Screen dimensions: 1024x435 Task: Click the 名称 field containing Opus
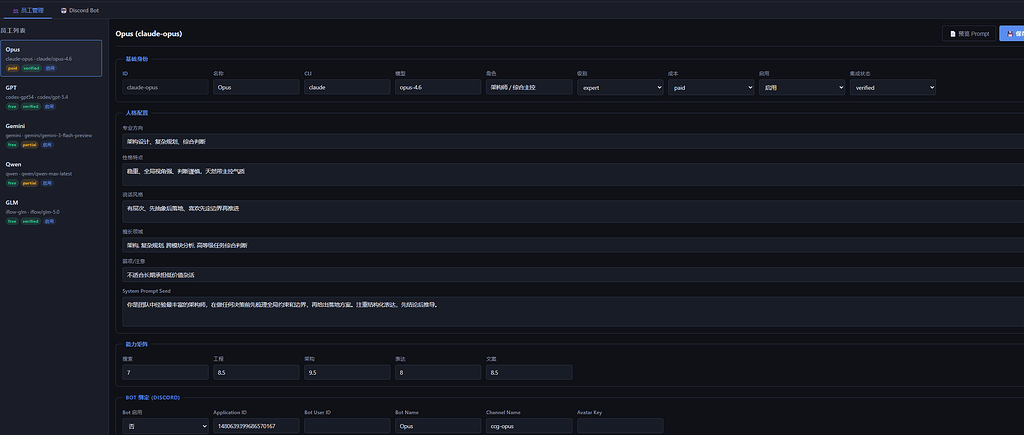[x=256, y=87]
